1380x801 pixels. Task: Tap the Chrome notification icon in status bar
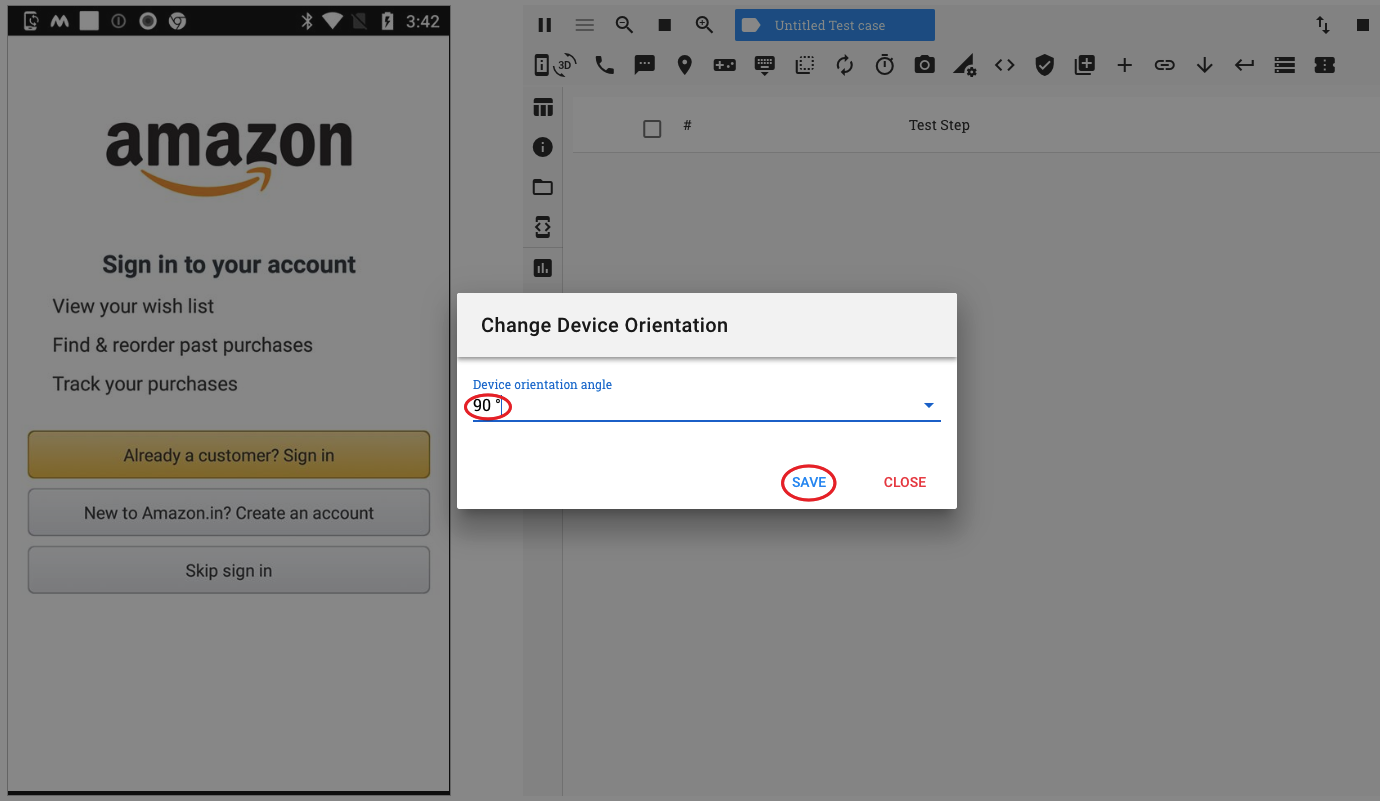tap(177, 21)
